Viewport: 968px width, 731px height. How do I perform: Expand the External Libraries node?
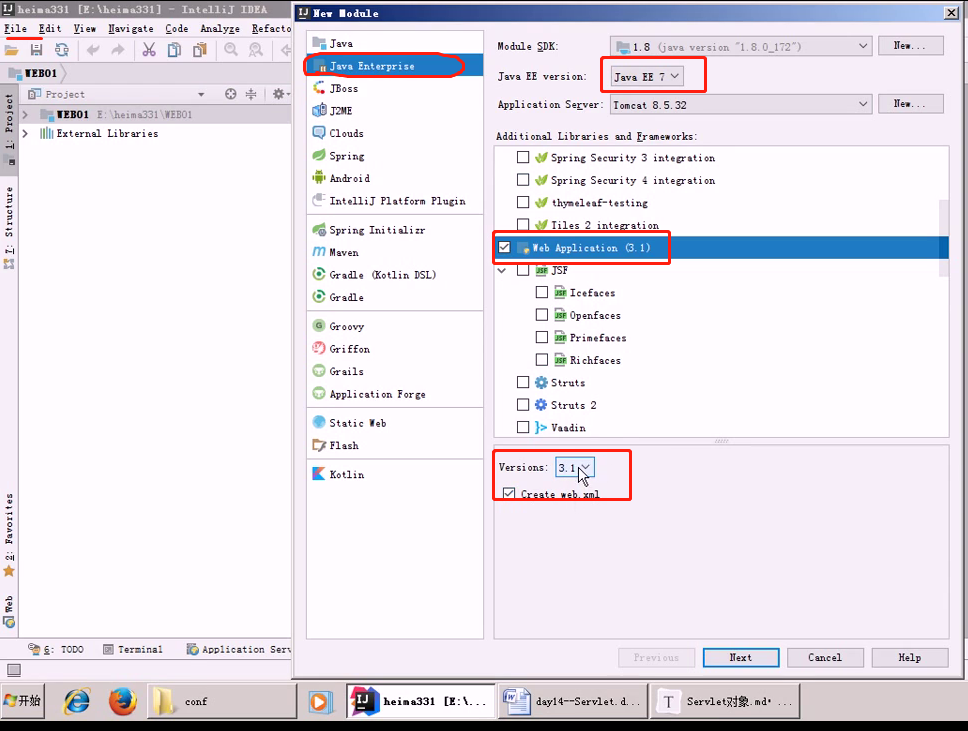point(25,133)
